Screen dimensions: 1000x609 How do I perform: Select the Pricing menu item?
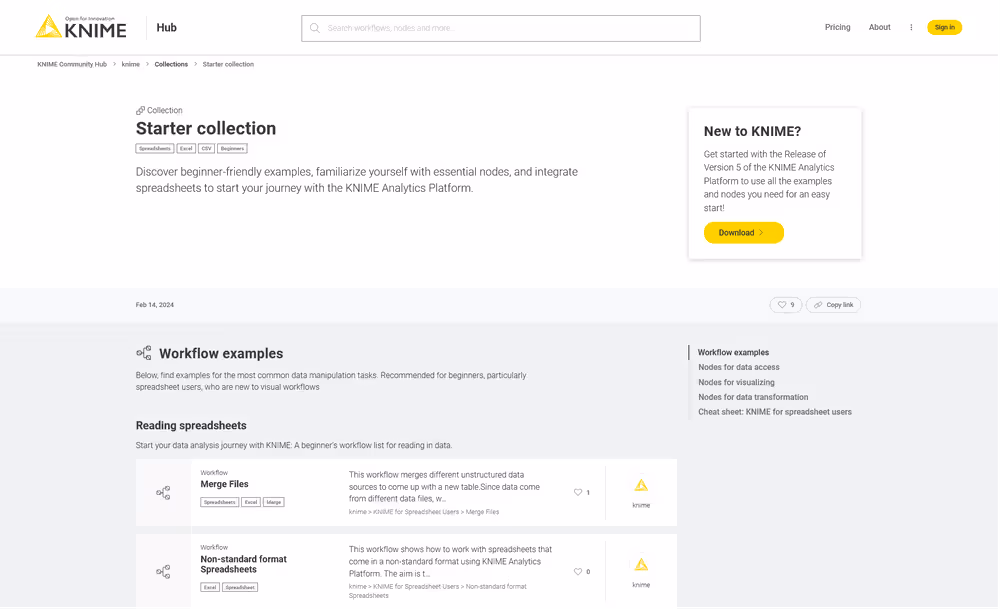(838, 27)
